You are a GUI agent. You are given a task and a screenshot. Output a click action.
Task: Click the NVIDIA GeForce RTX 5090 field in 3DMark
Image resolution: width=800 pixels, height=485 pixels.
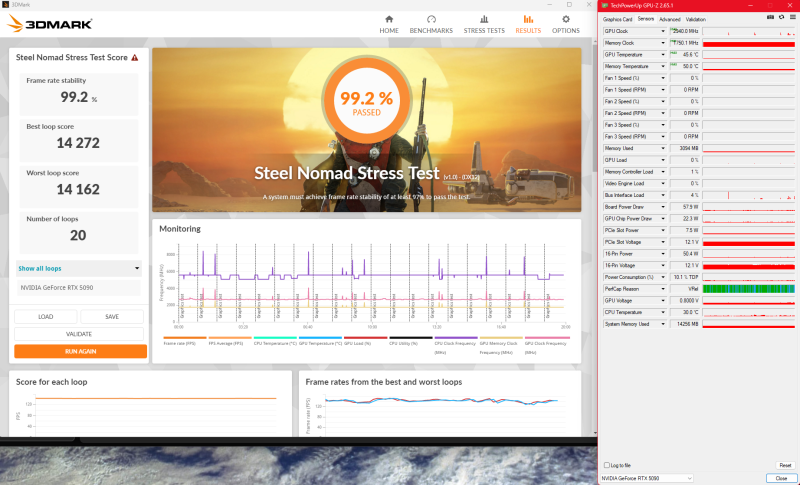coord(79,288)
